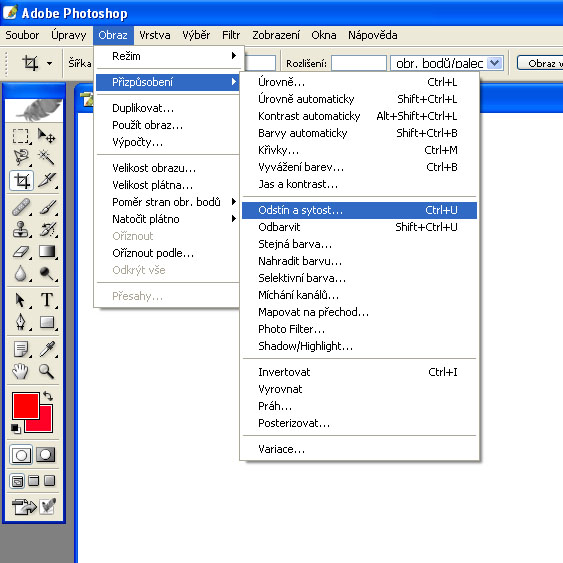Switch to Standard editing mode
This screenshot has height=563, width=563.
pos(21,455)
